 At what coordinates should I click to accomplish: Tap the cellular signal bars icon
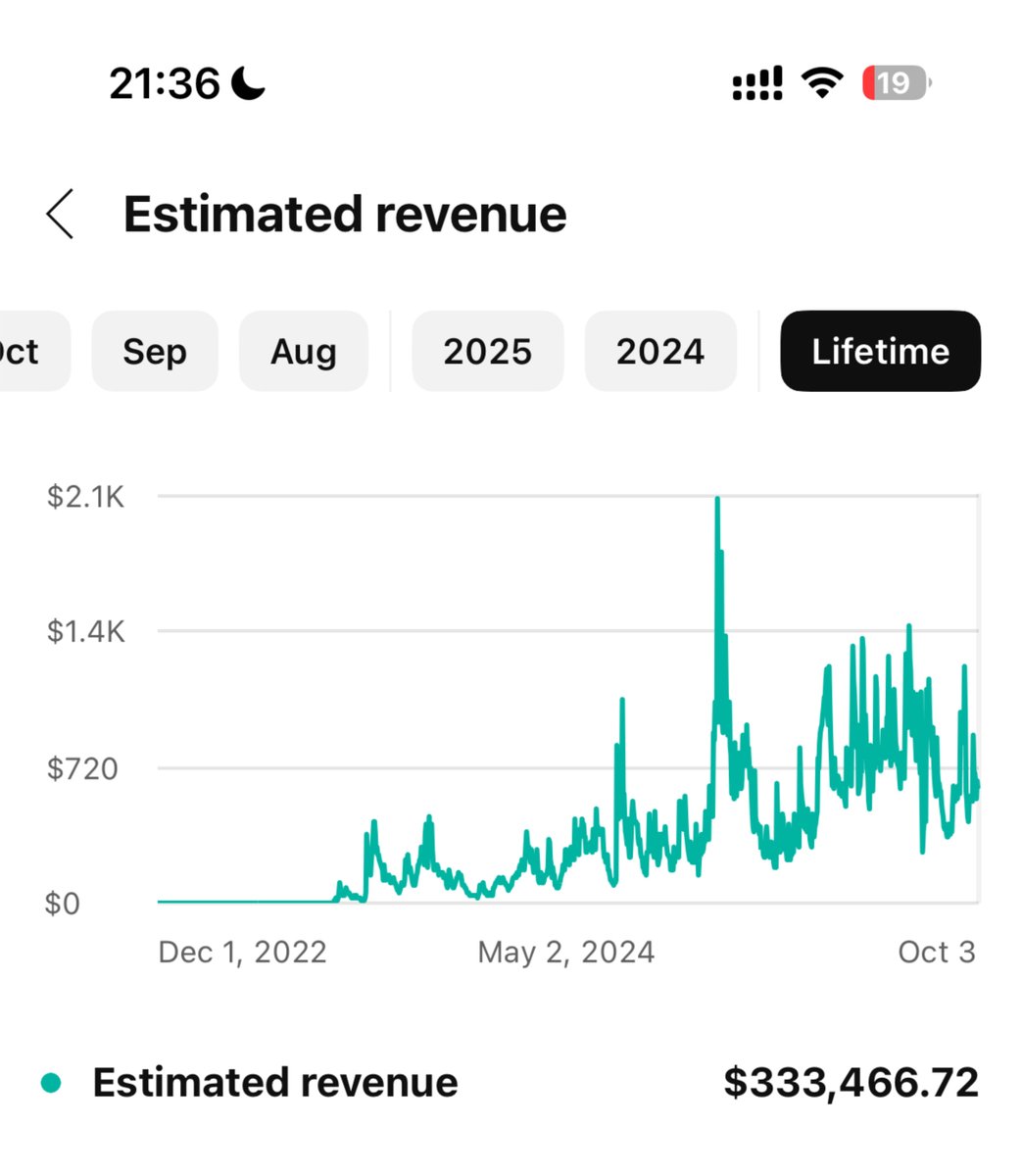tap(757, 83)
